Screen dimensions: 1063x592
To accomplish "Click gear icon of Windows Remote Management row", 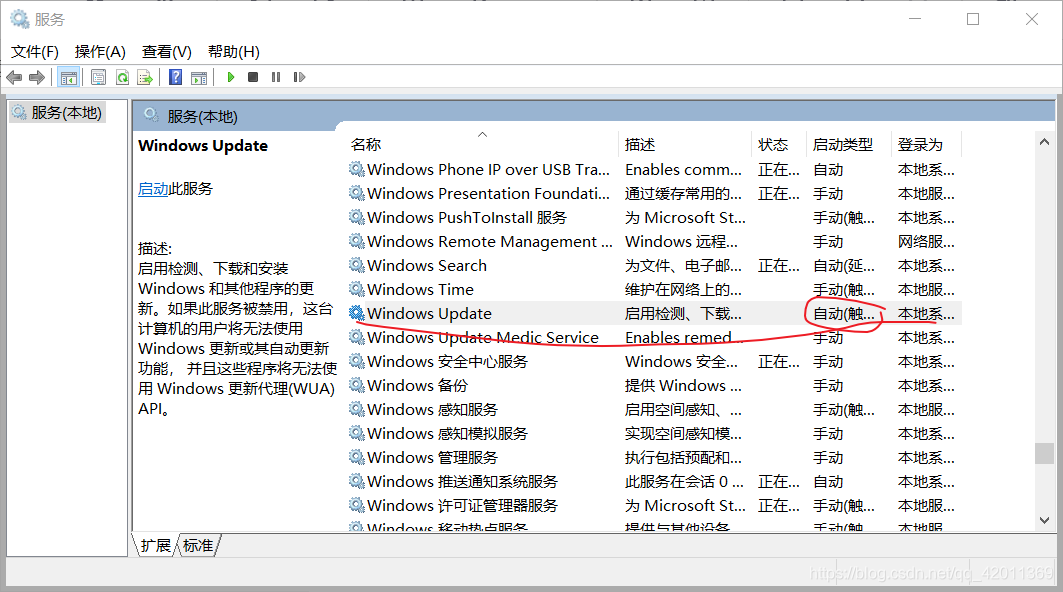I will pyautogui.click(x=357, y=241).
